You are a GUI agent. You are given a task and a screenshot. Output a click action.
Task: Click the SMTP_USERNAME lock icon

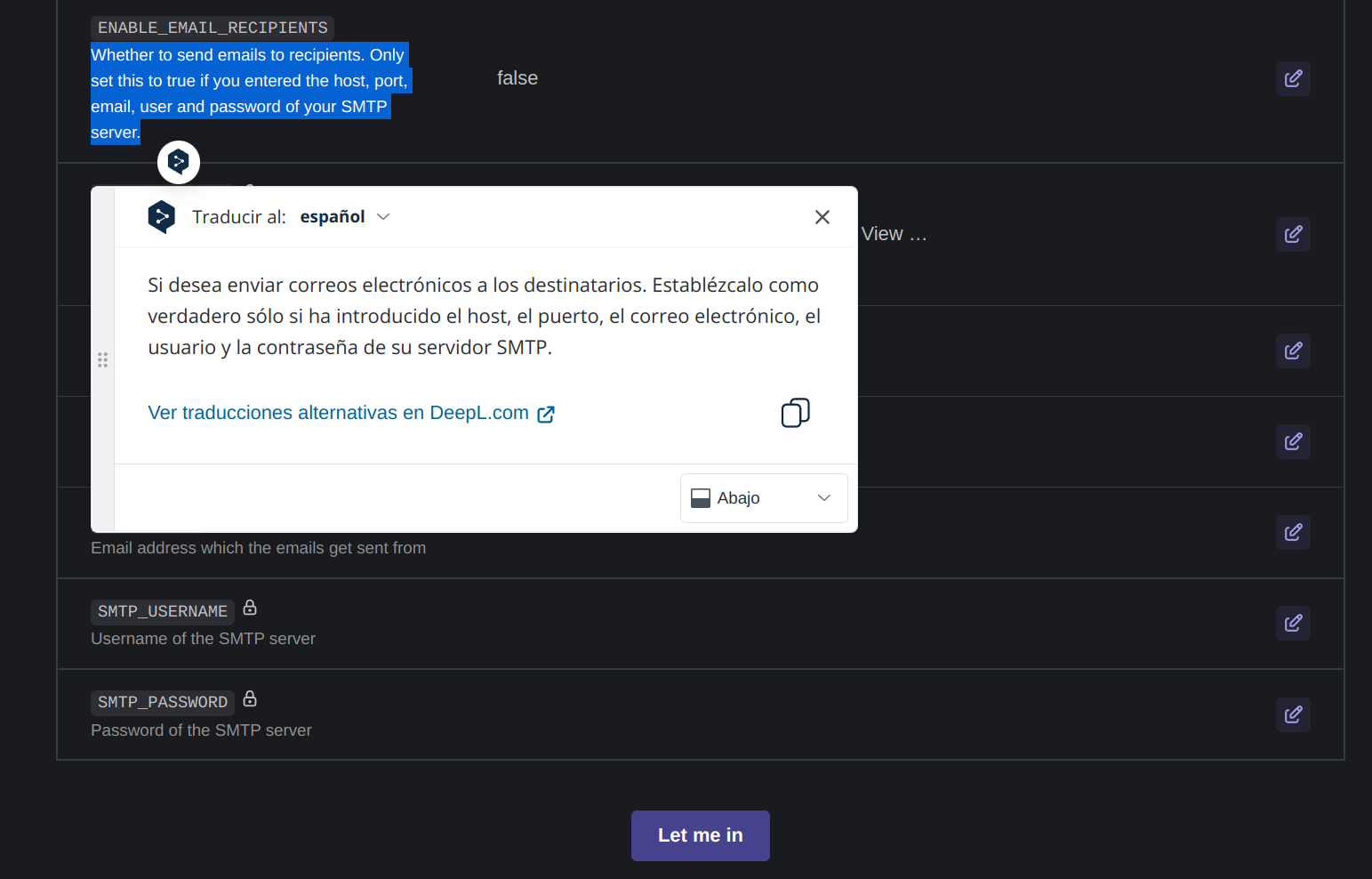(250, 608)
